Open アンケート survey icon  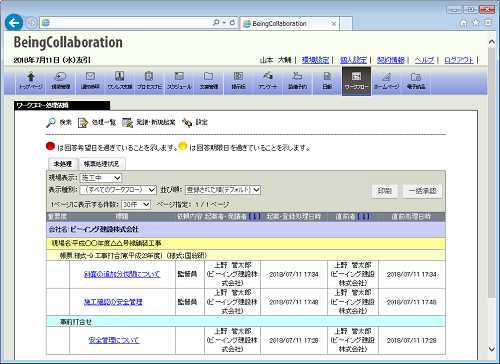click(268, 81)
